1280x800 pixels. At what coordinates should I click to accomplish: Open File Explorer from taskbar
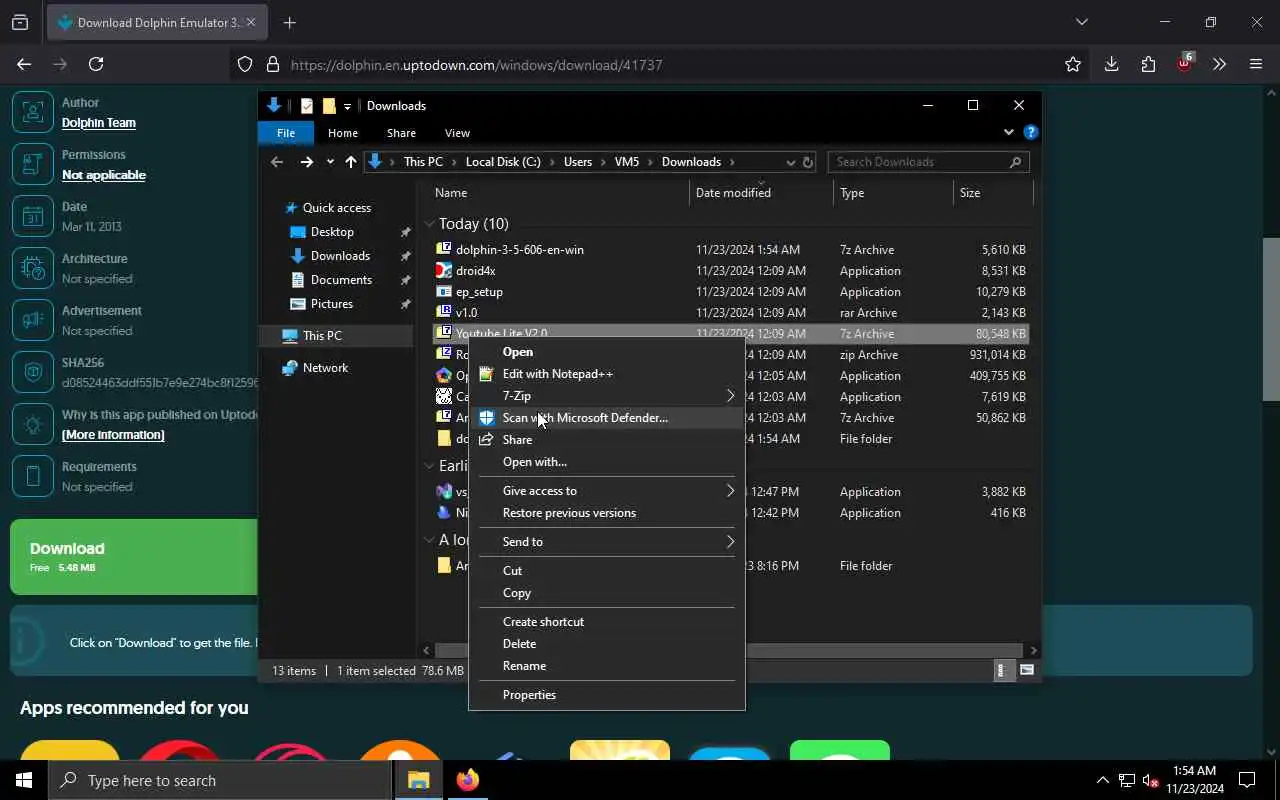point(418,780)
